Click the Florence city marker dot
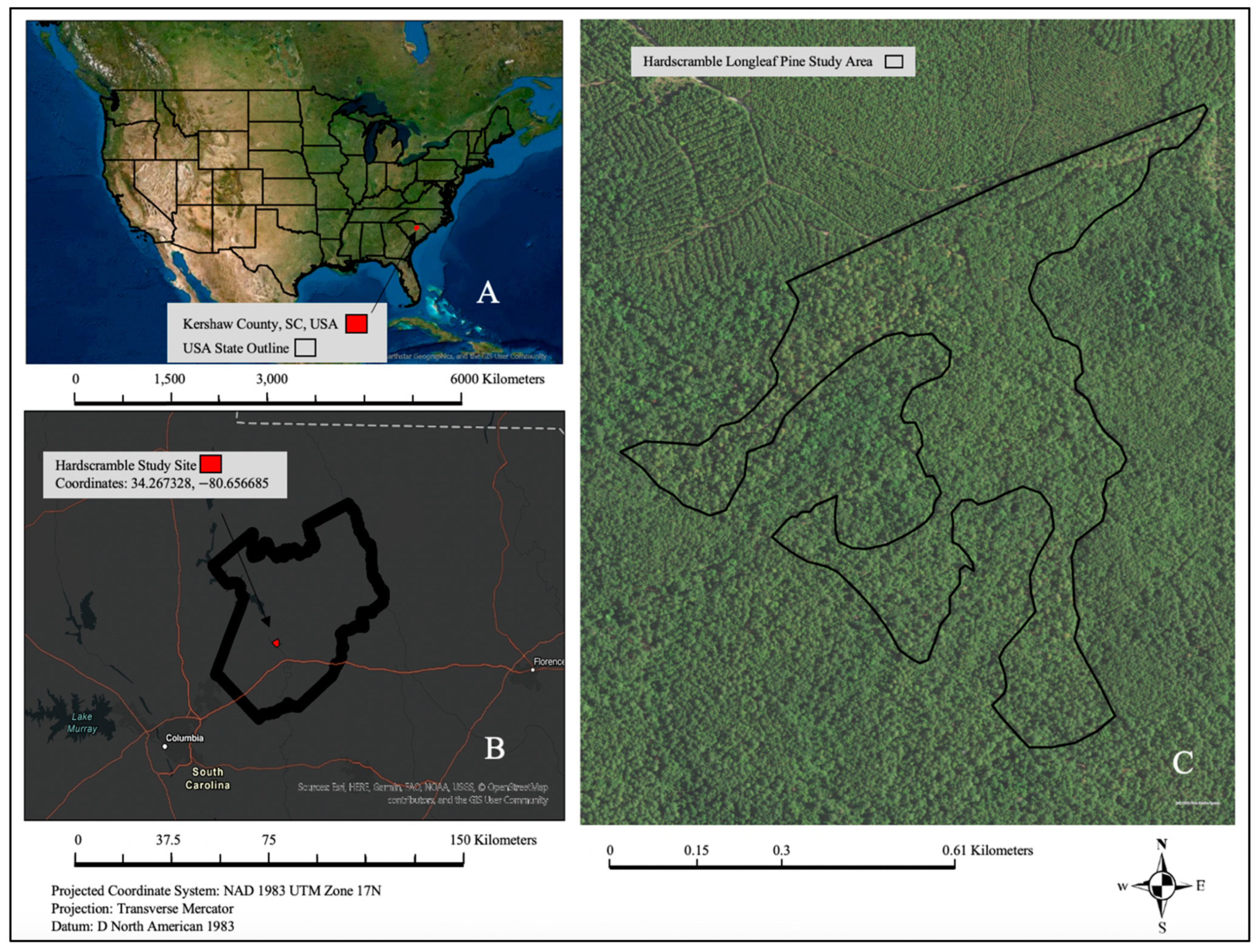Screen dimensions: 1260x952 pos(532,669)
